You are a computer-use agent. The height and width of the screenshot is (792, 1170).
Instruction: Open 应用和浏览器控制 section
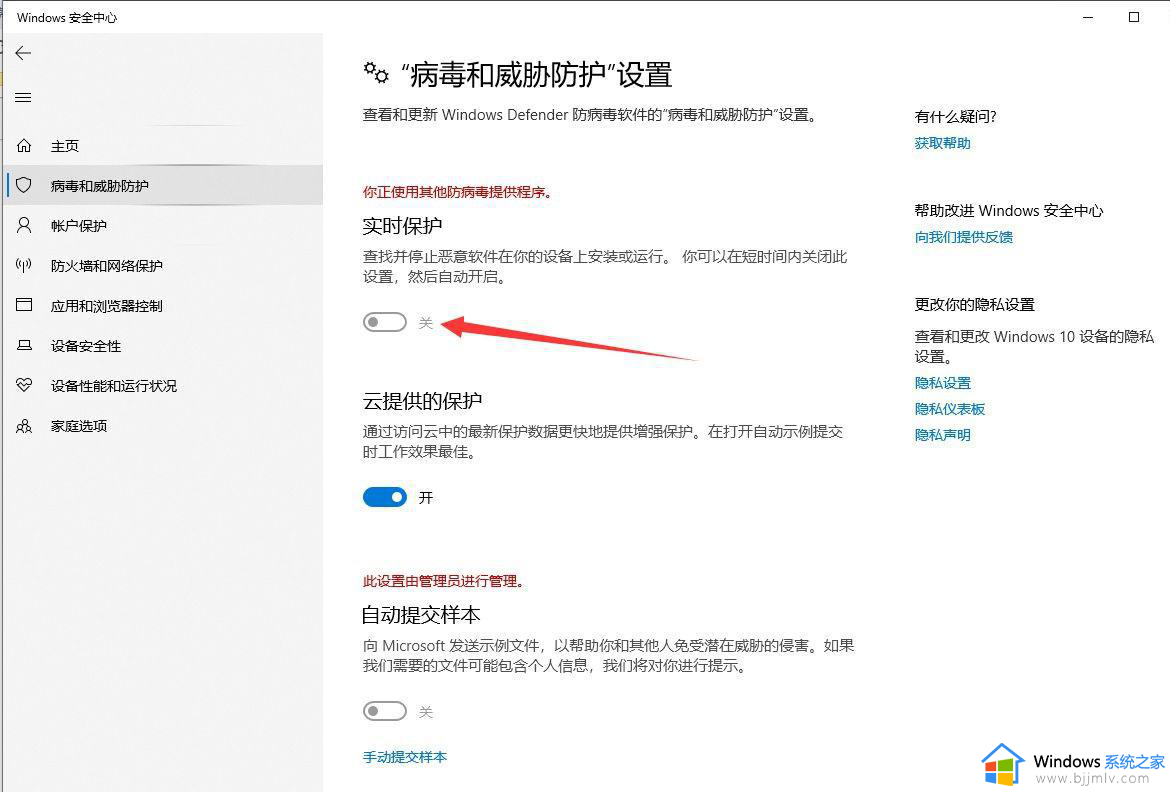[163, 306]
